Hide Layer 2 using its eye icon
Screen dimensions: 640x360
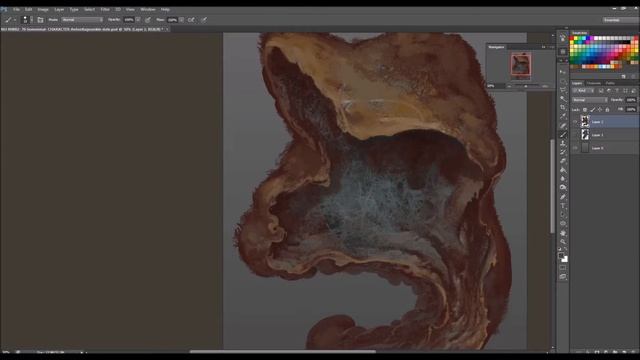[575, 122]
